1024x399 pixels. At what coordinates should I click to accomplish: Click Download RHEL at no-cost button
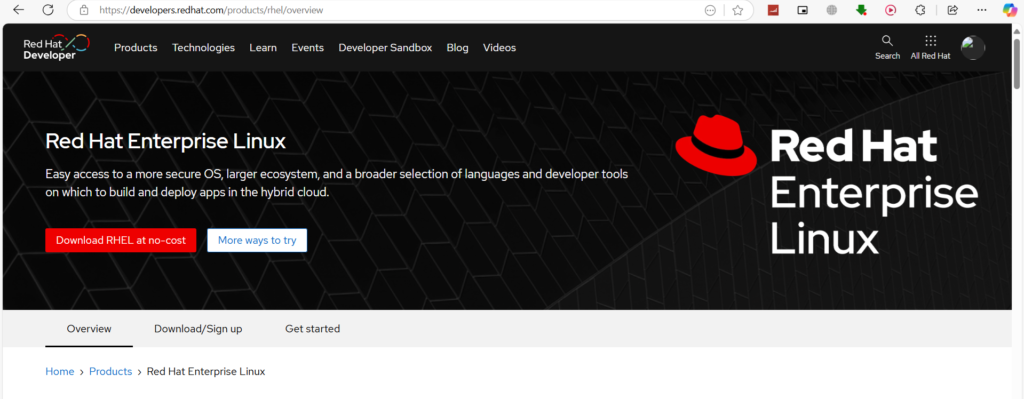[x=121, y=240]
